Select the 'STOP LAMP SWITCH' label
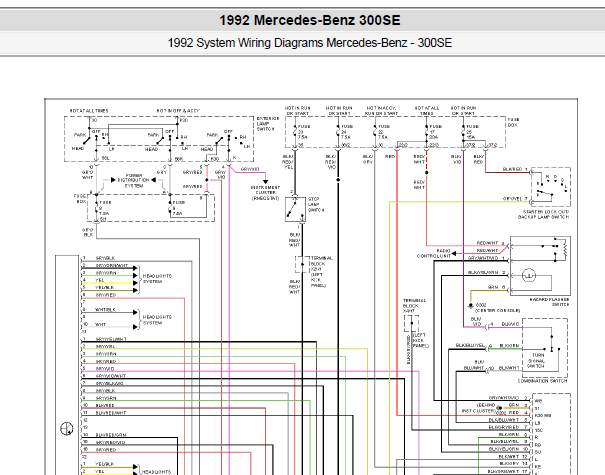 [316, 205]
